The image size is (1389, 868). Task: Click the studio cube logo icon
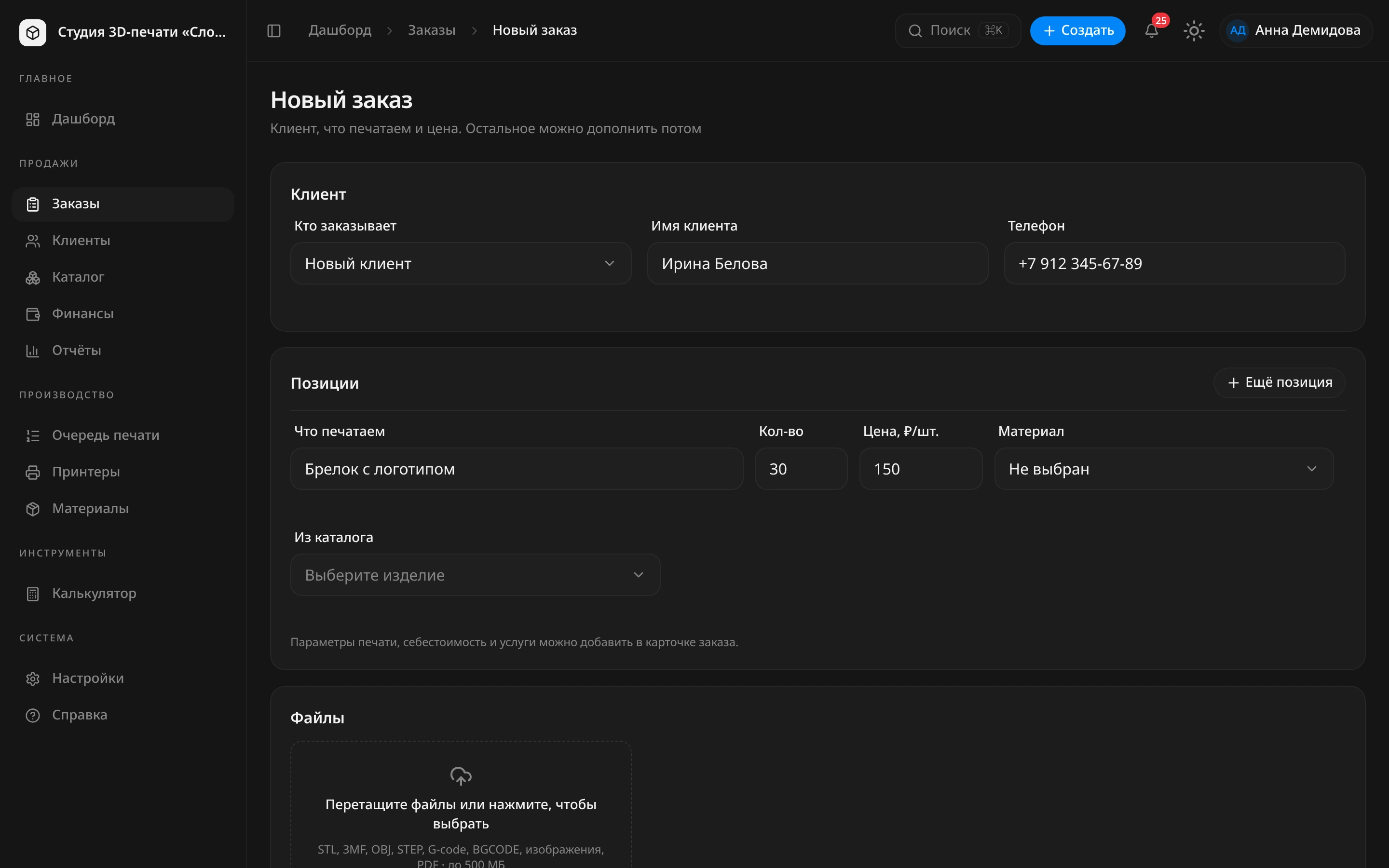[x=33, y=32]
